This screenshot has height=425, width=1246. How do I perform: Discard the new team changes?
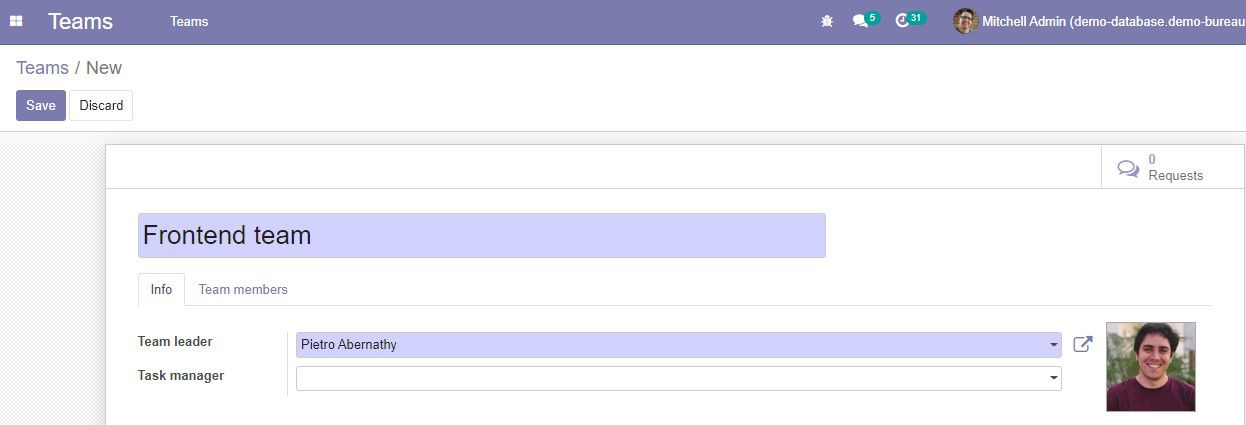click(x=101, y=105)
